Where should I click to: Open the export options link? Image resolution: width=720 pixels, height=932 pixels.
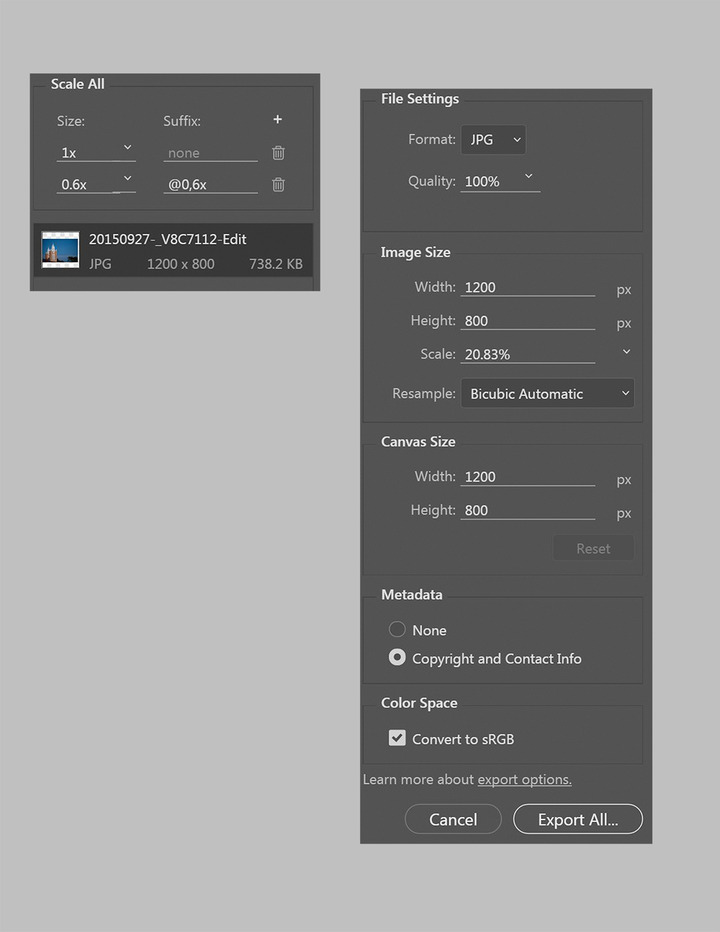coord(524,779)
